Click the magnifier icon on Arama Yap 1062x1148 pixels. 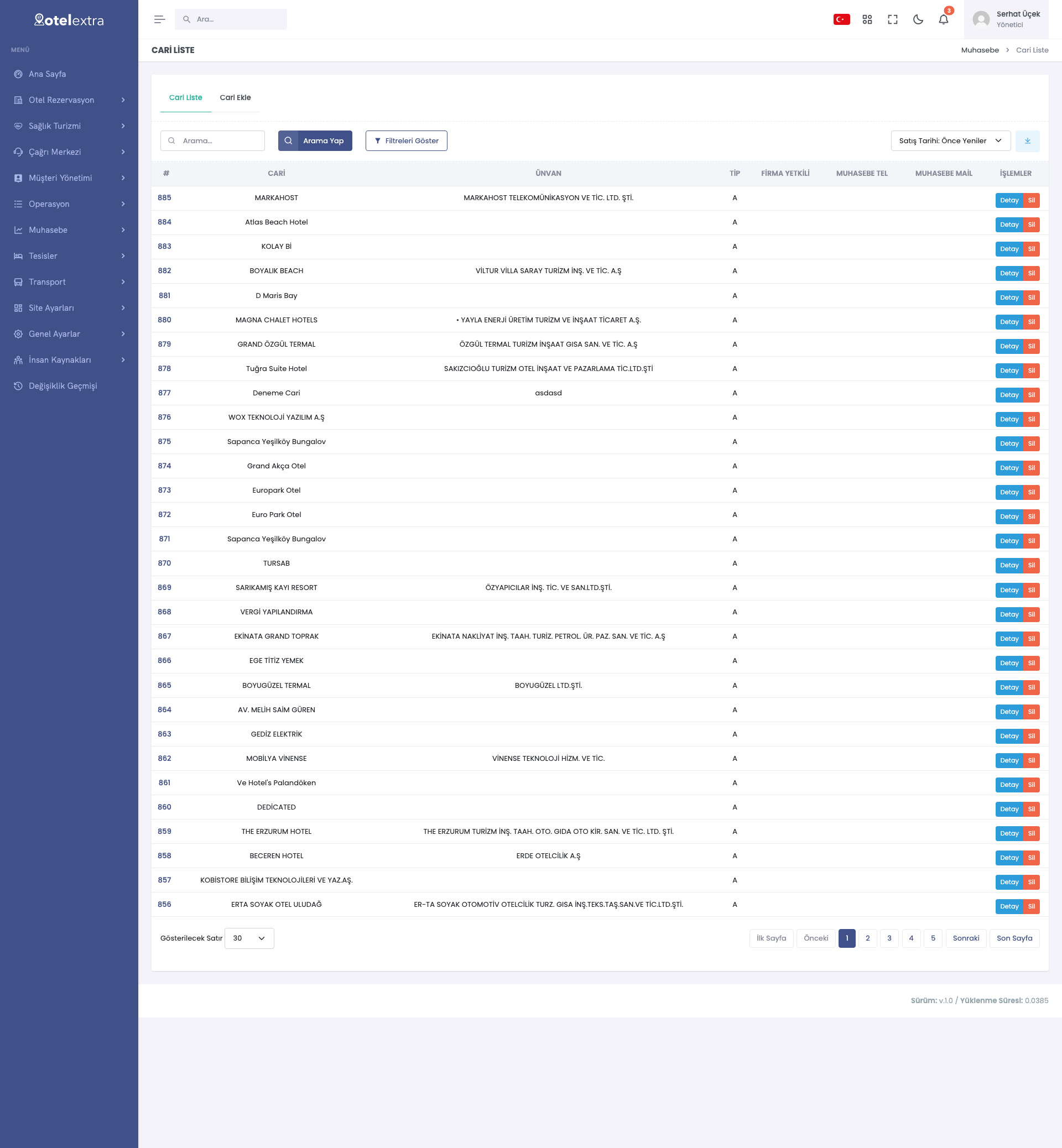tap(289, 141)
